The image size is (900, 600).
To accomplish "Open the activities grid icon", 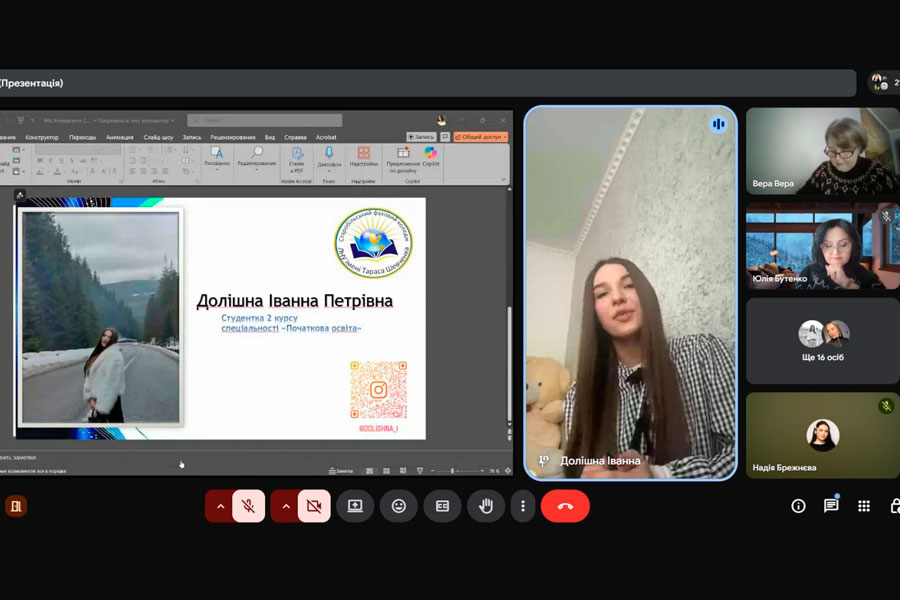I will click(863, 506).
